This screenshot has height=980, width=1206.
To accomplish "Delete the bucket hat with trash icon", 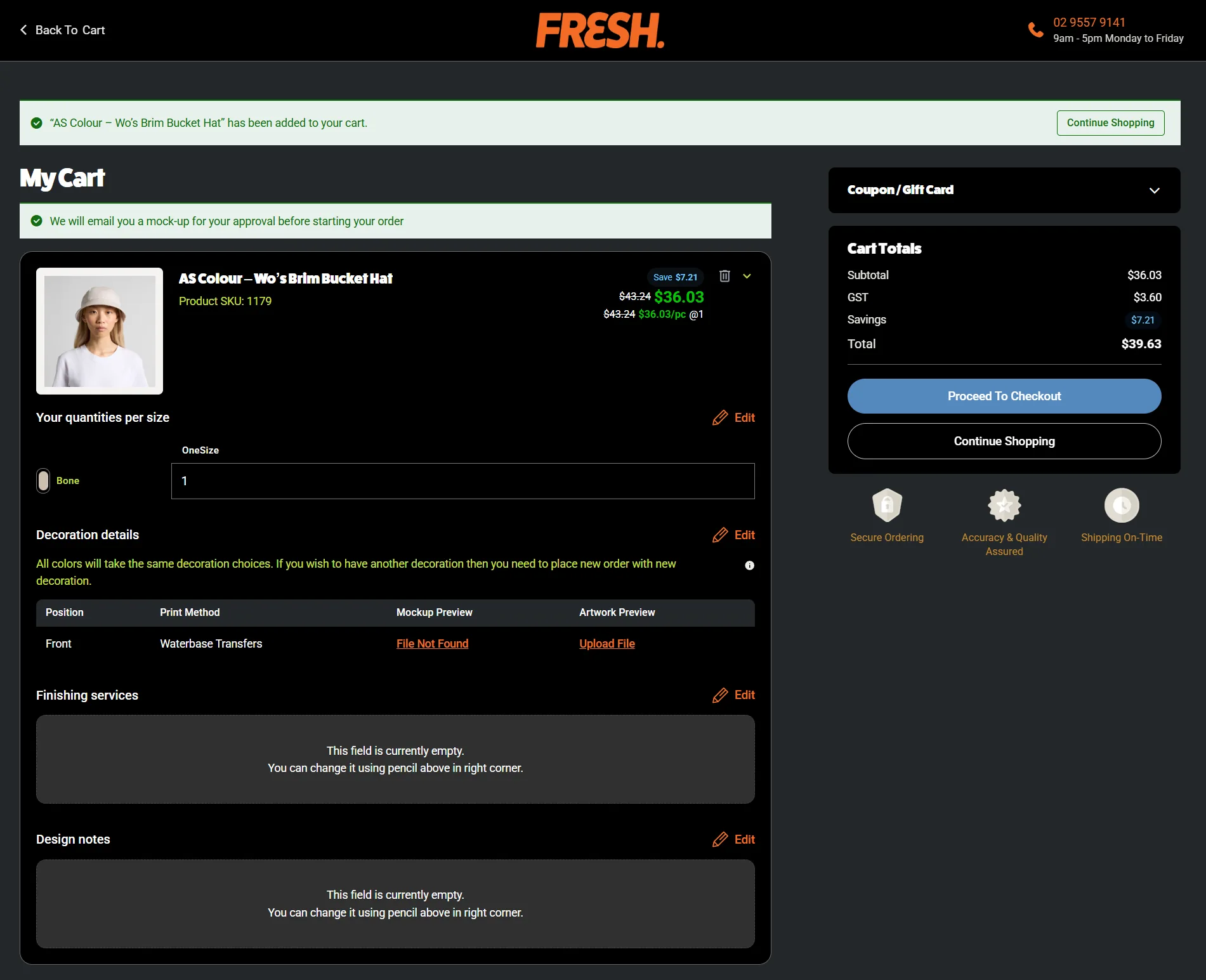I will click(724, 276).
